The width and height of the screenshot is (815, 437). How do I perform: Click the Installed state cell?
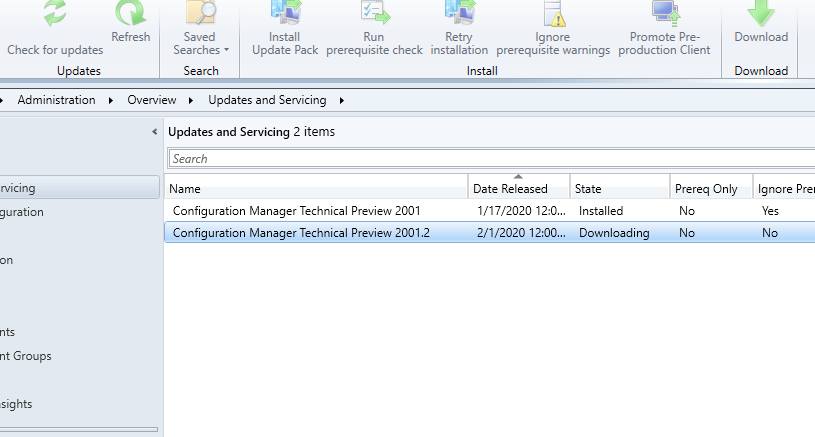(601, 210)
